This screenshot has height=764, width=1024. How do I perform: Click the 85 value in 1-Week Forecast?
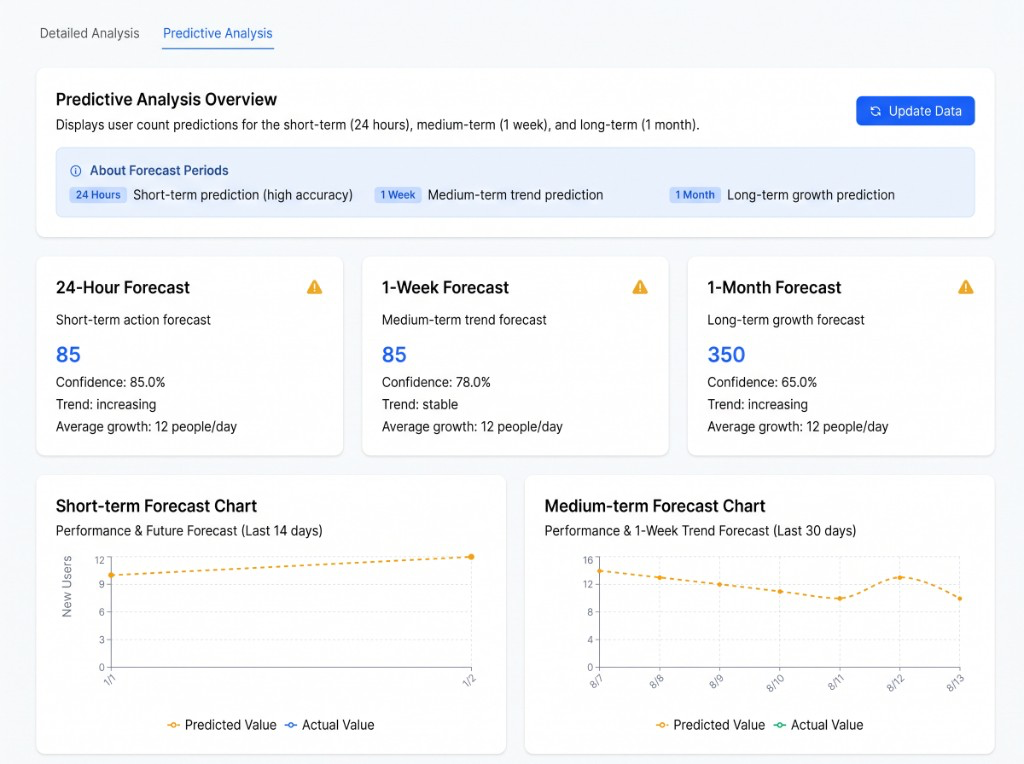click(x=394, y=355)
